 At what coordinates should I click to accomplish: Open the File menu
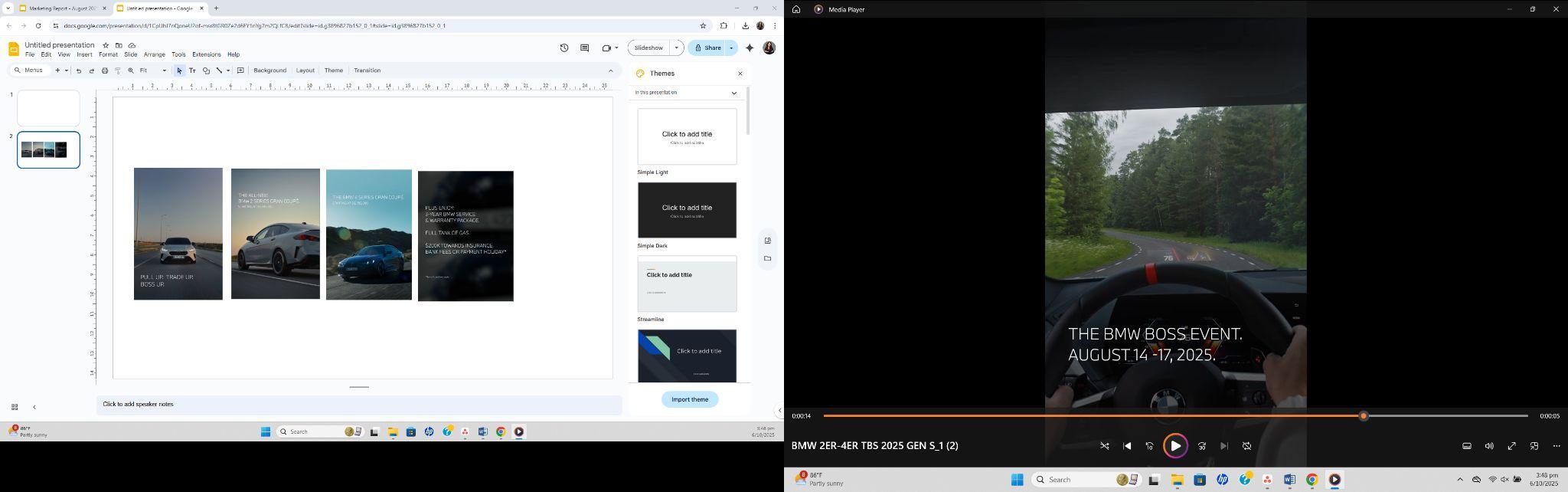click(30, 54)
